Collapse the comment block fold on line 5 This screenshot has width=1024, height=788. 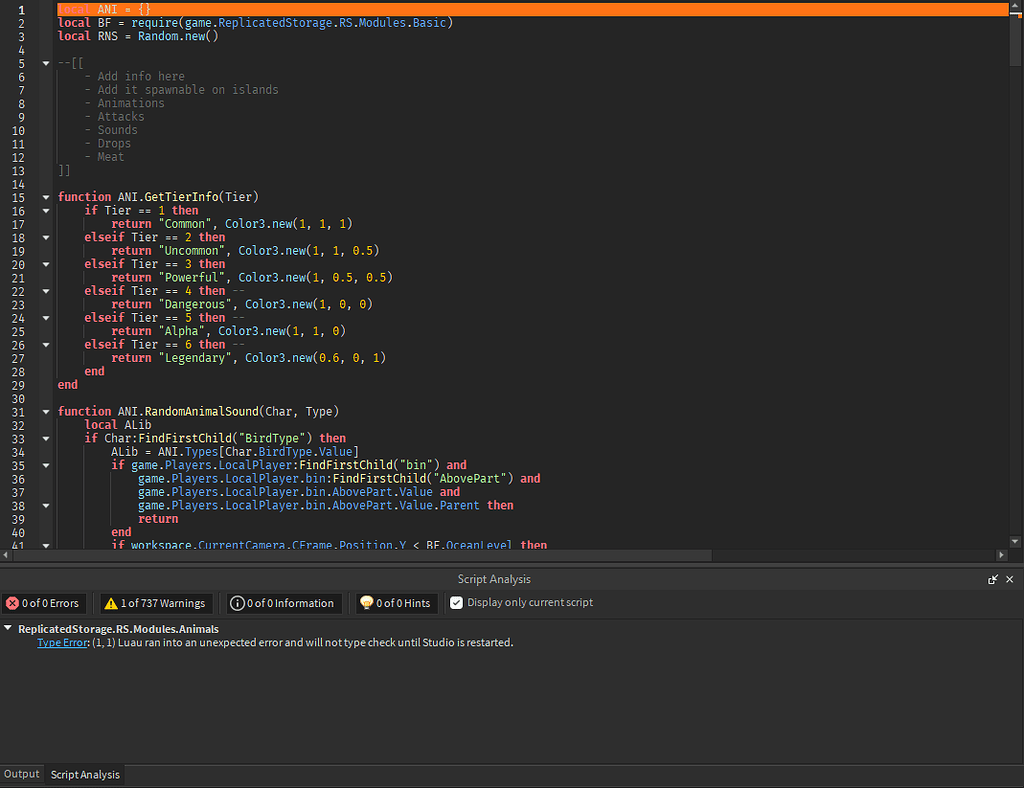point(45,62)
